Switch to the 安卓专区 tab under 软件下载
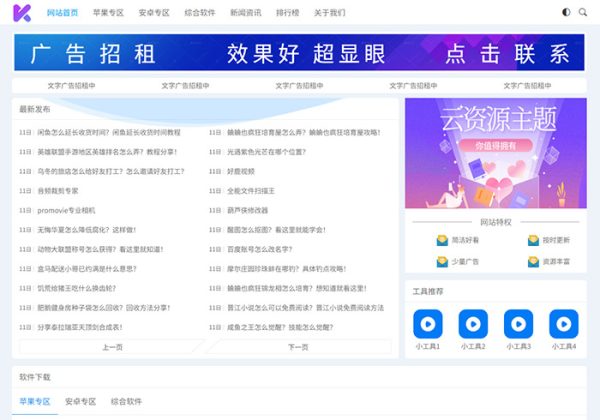600x420 pixels. 81,401
